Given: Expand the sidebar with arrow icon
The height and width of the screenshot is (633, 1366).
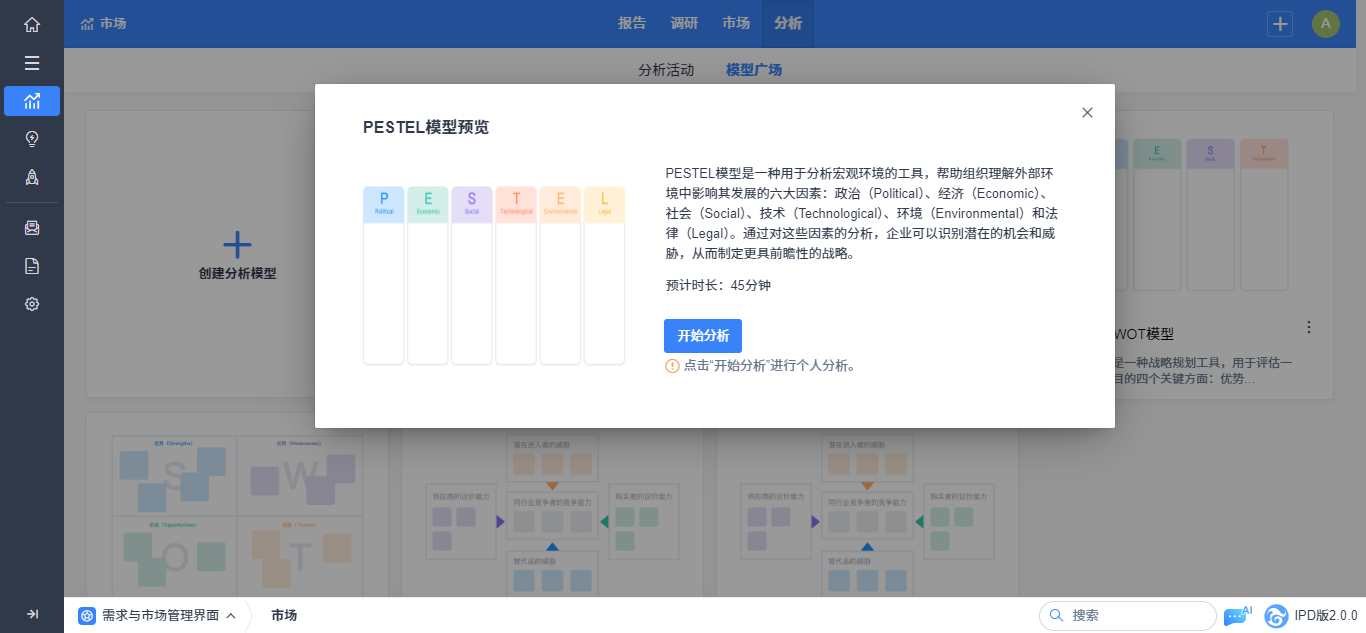Looking at the screenshot, I should coord(32,614).
